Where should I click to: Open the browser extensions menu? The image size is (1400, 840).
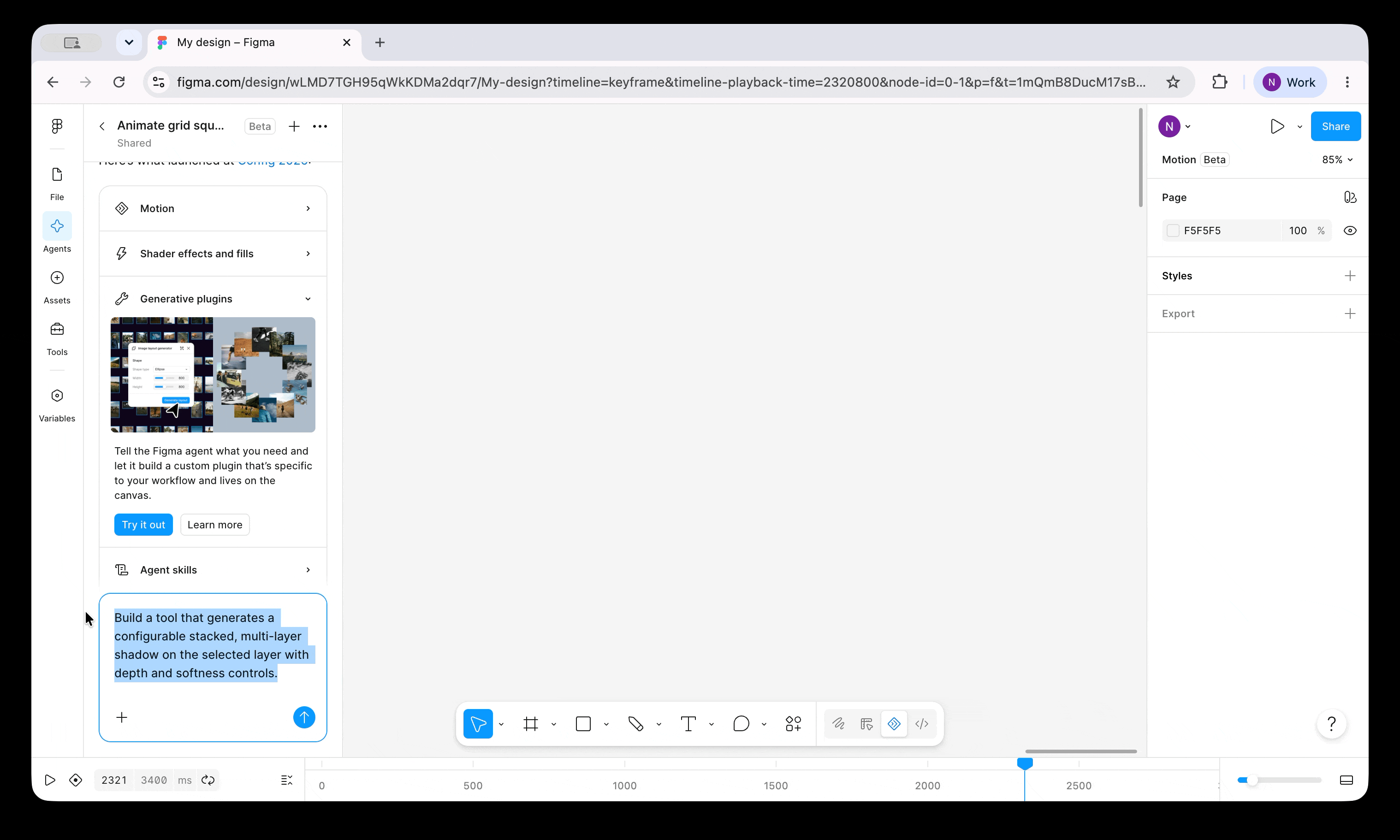click(1219, 82)
